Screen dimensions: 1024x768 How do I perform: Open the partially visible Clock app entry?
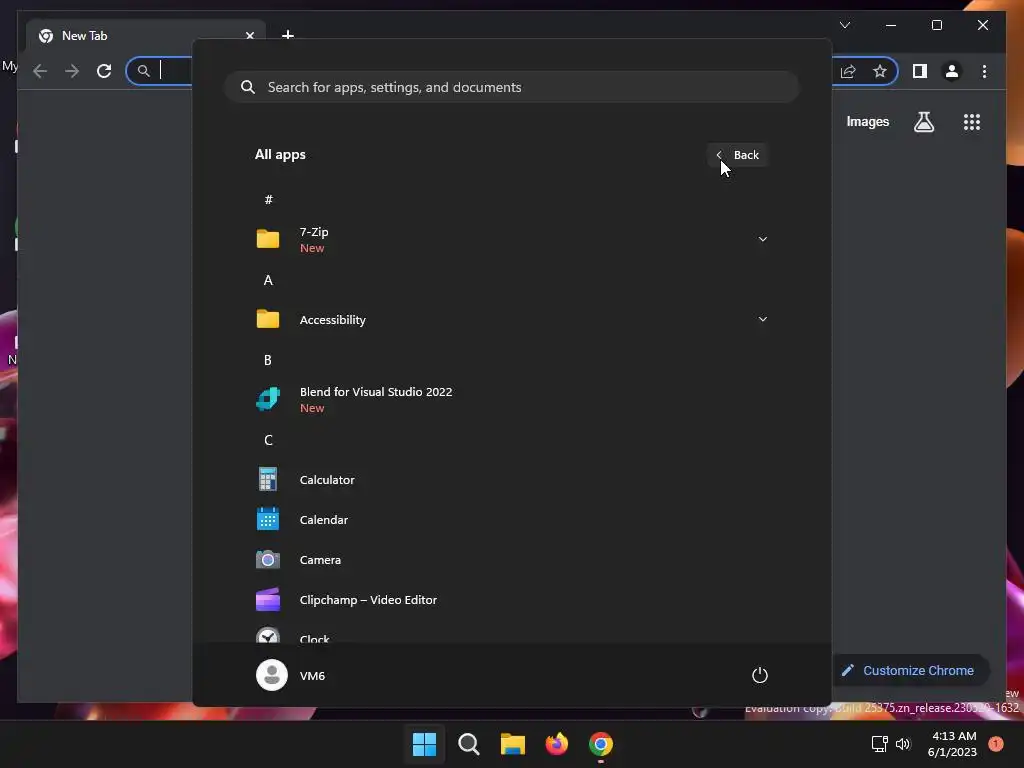click(511, 637)
